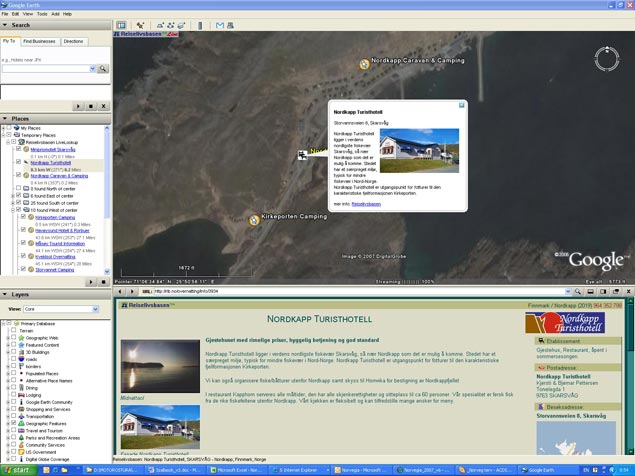Click the Reiselivsbasen link in the info balloon

click(x=366, y=204)
